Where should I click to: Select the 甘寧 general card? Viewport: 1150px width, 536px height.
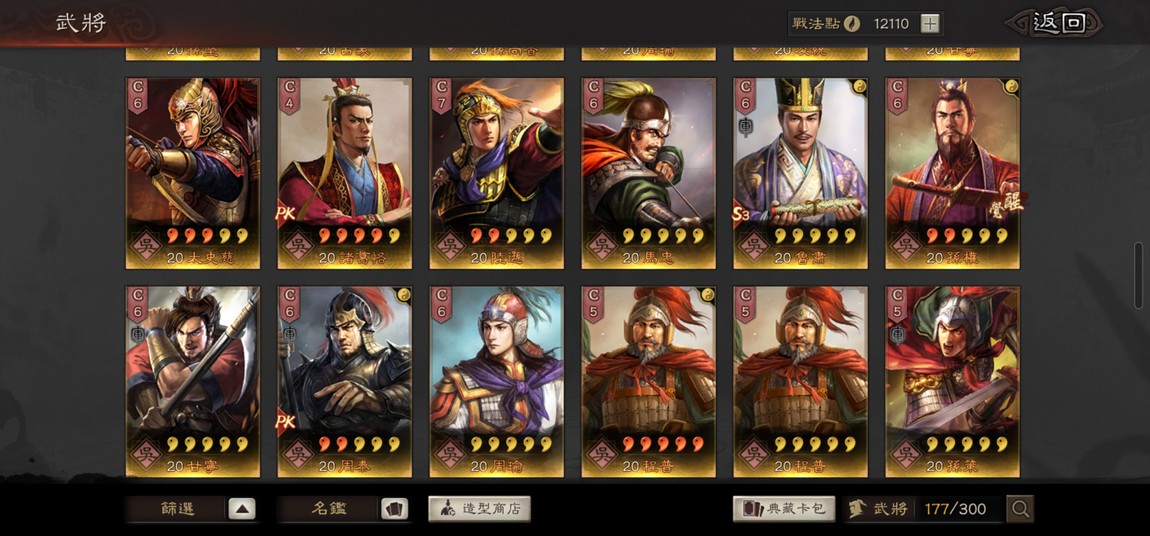pos(192,382)
